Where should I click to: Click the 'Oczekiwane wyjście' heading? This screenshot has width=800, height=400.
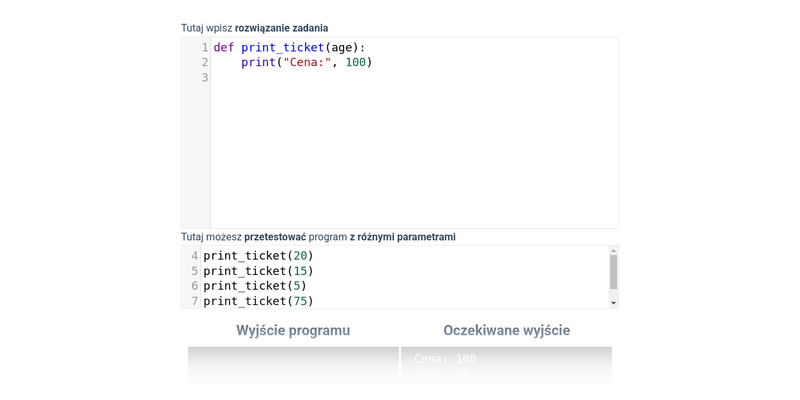pyautogui.click(x=507, y=330)
